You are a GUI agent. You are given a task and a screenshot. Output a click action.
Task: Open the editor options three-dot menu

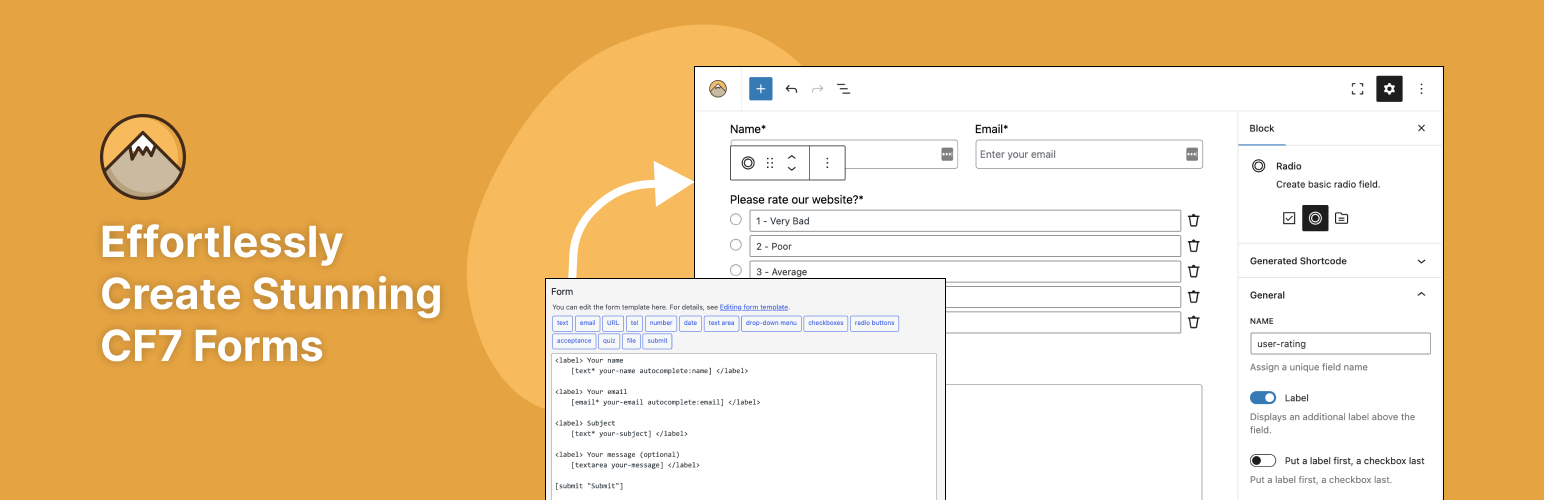(x=1421, y=89)
